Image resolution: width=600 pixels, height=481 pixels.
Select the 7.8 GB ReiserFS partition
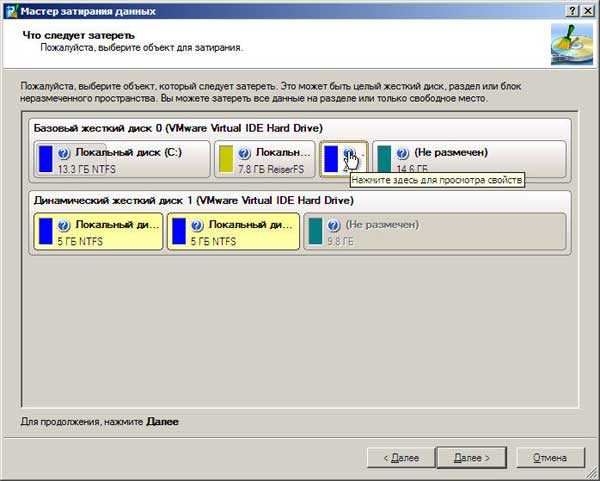pyautogui.click(x=264, y=159)
